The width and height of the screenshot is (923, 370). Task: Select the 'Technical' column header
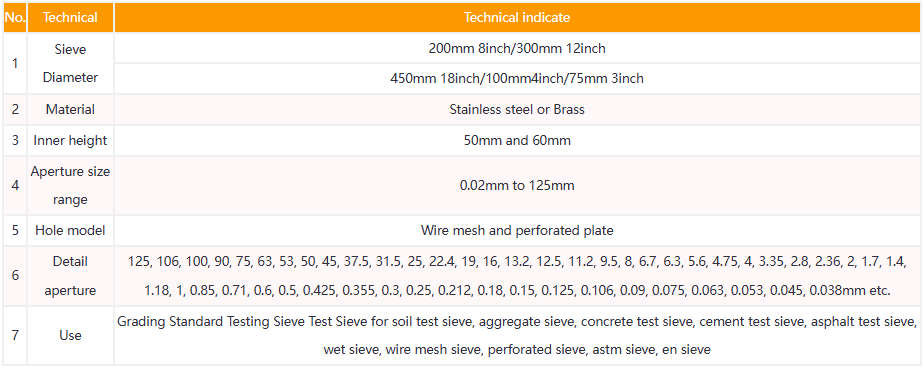click(x=70, y=18)
